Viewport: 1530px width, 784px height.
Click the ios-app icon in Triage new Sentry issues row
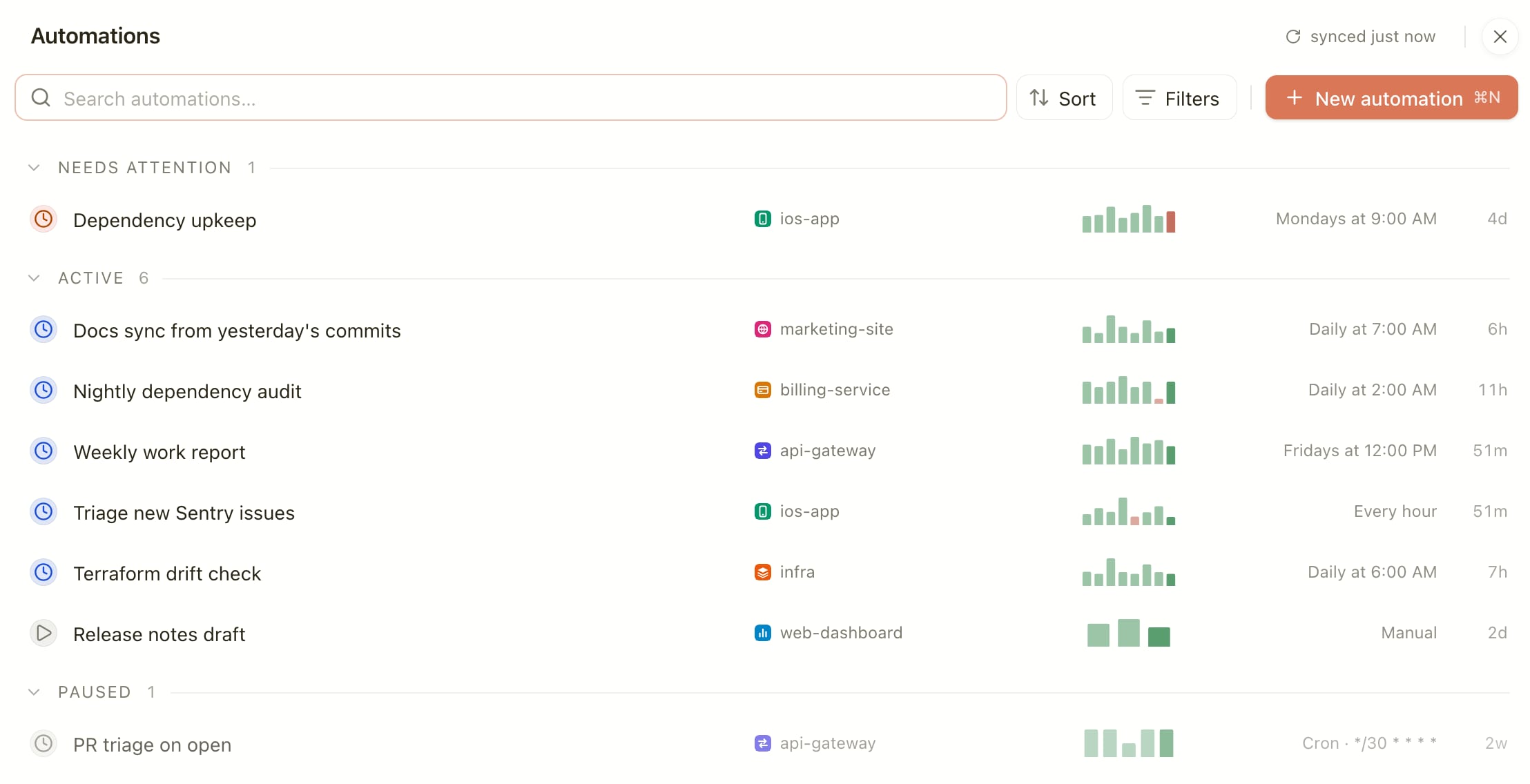(x=762, y=512)
